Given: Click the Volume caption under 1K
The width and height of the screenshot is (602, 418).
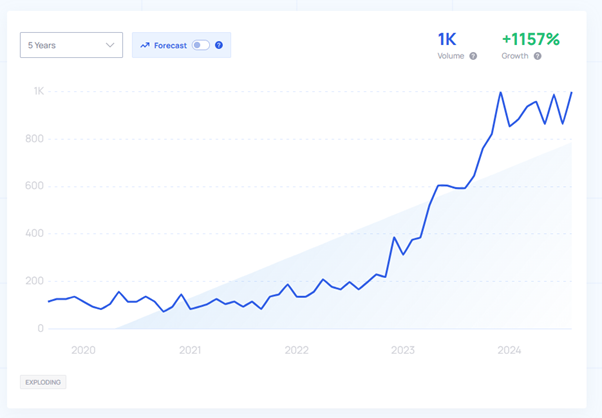Looking at the screenshot, I should [x=451, y=56].
